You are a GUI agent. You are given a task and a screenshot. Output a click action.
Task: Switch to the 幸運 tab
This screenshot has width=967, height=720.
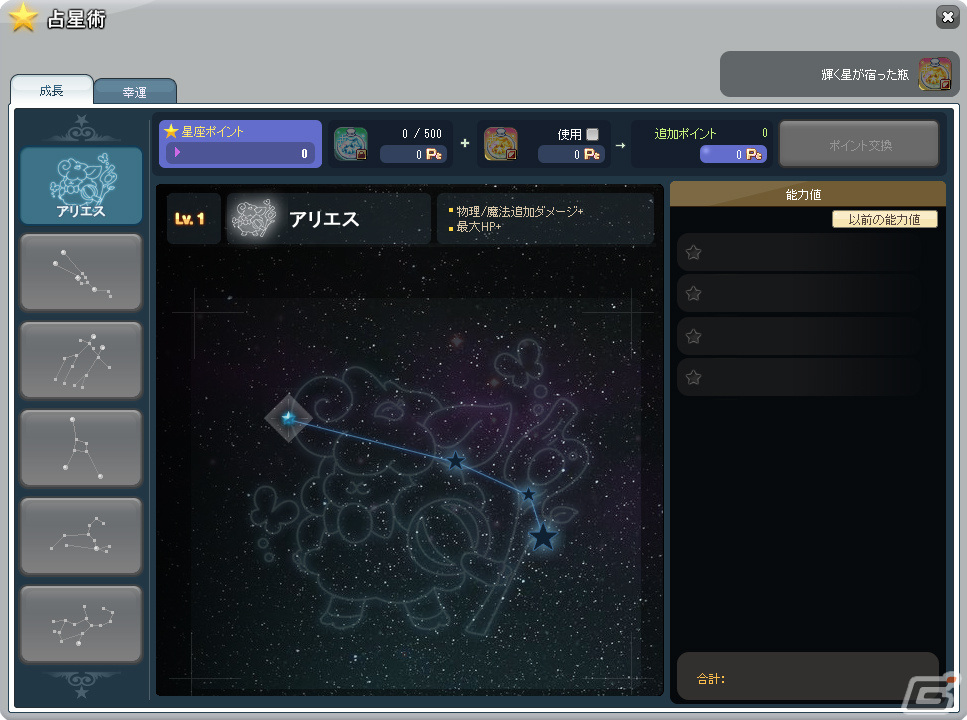click(x=134, y=92)
